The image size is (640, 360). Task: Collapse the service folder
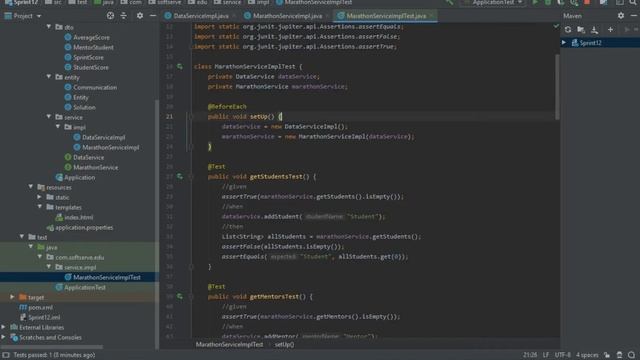click(49, 117)
